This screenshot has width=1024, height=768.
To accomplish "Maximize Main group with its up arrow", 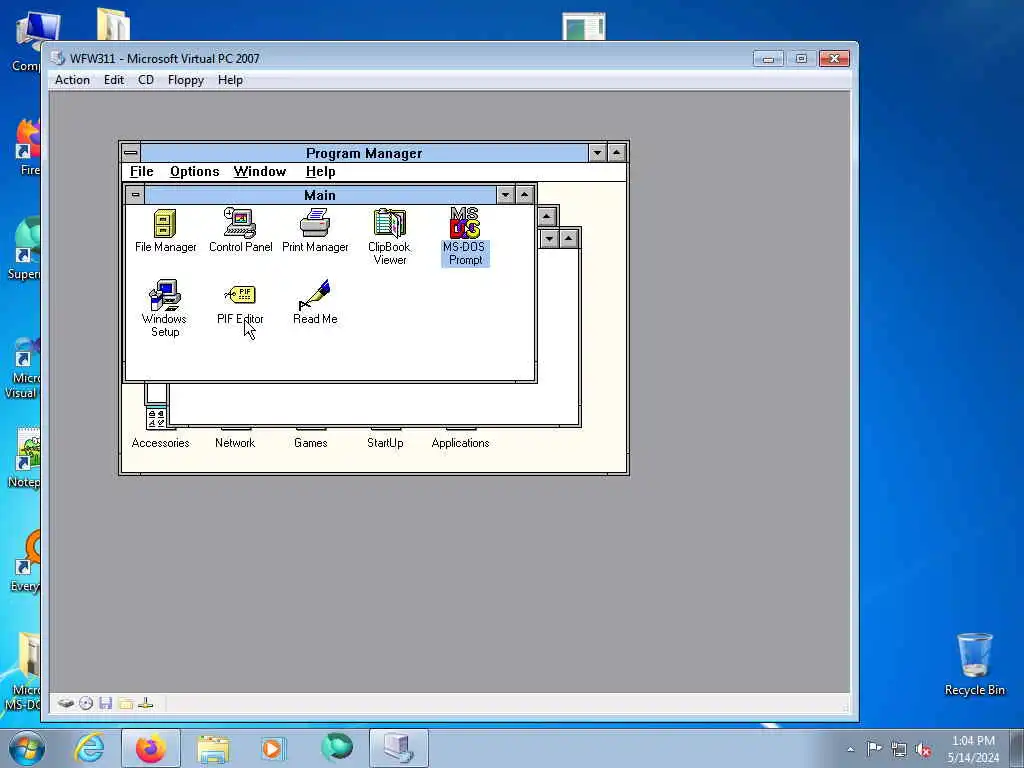I will [524, 195].
